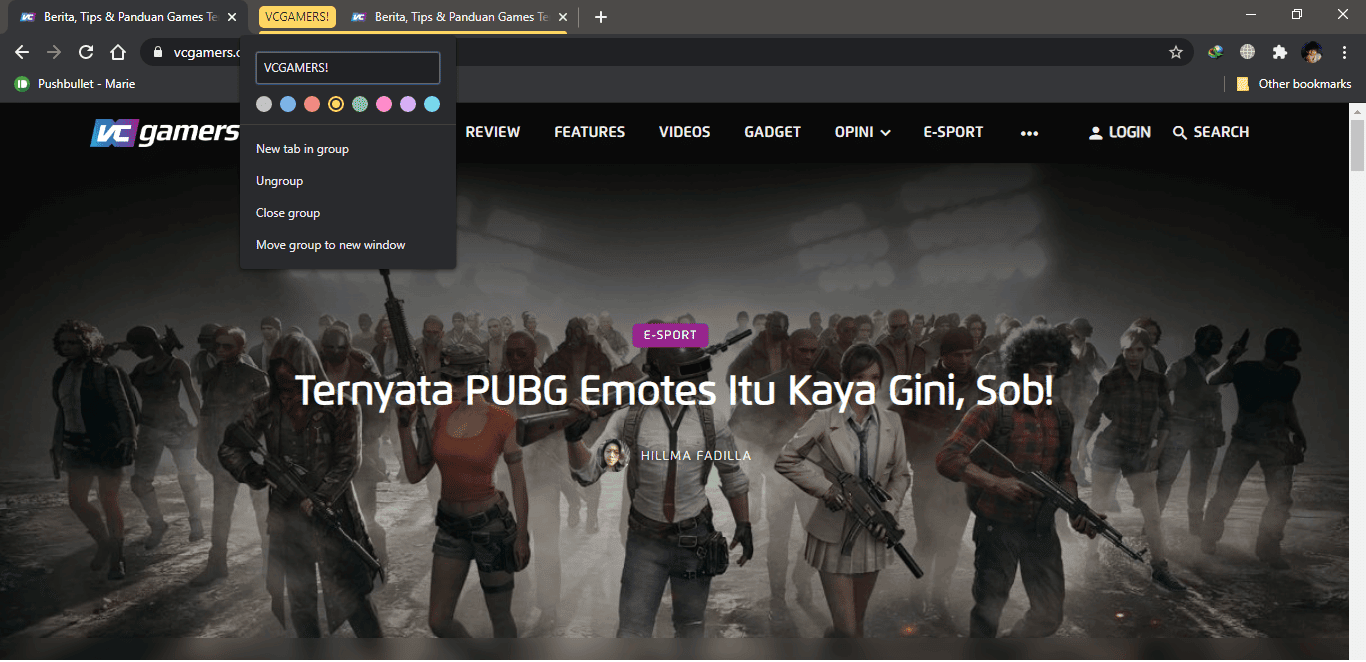1366x662 pixels.
Task: Expand the OPINI dropdown menu
Action: pyautogui.click(x=863, y=132)
